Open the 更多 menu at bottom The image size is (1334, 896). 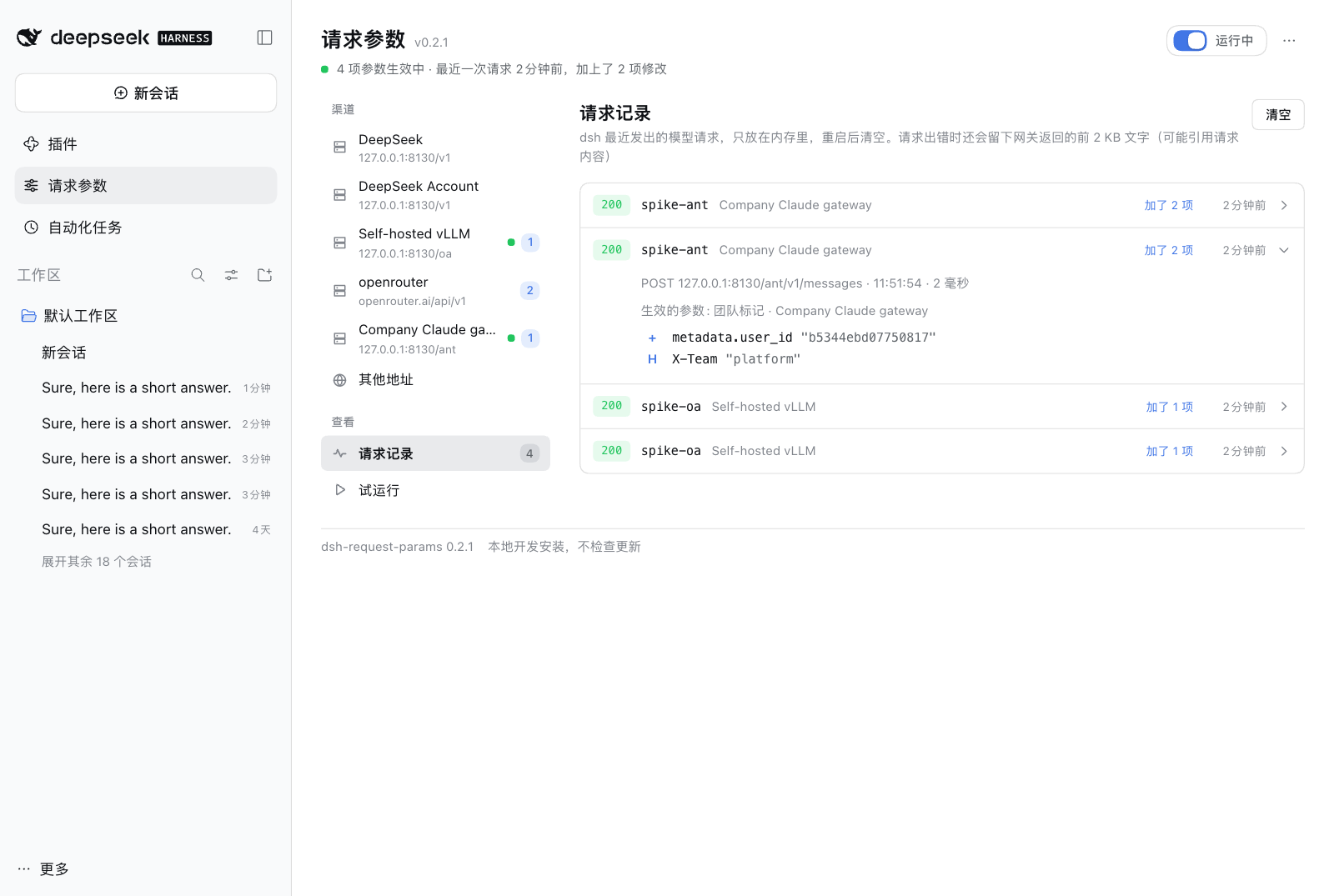43,868
